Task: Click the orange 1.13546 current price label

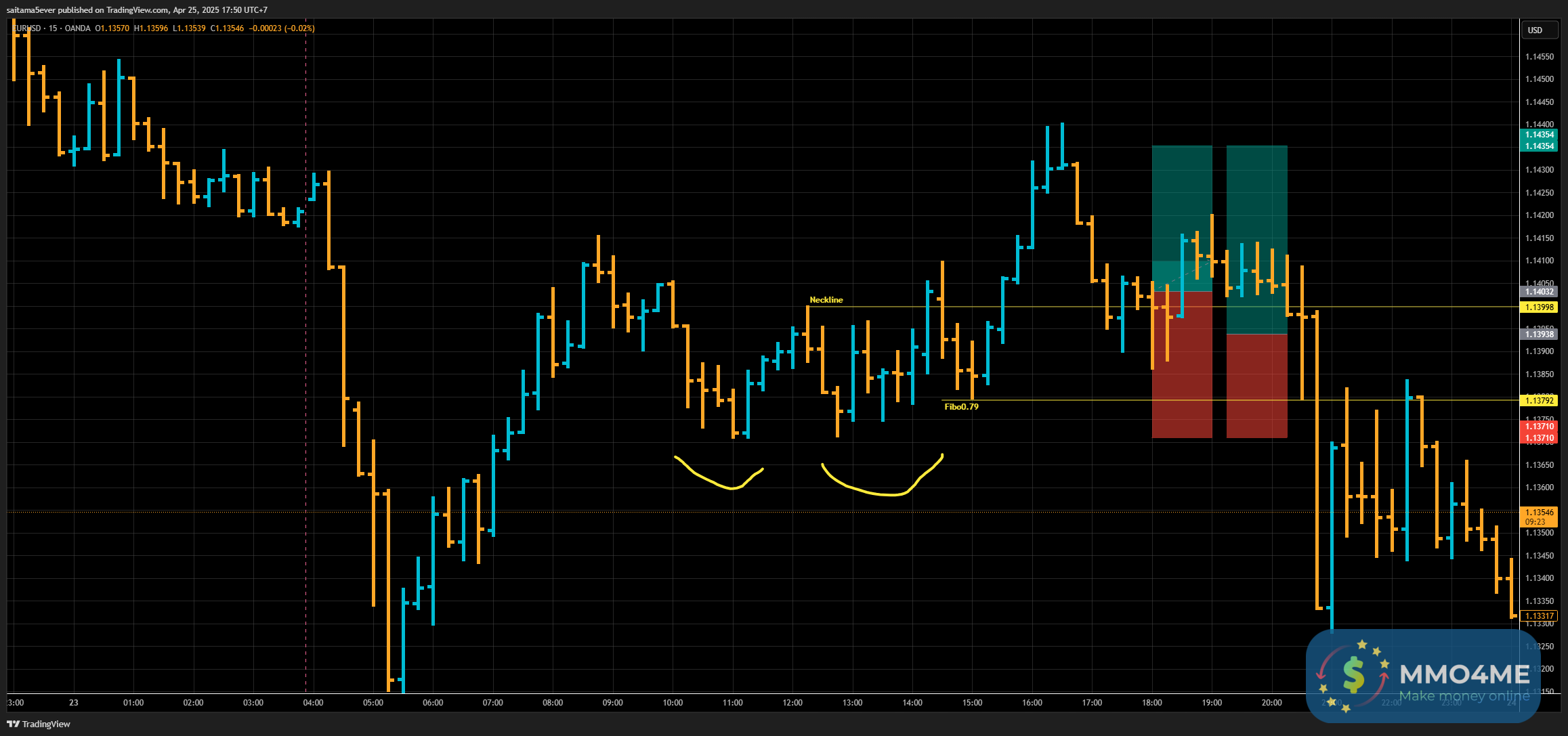Action: pos(1539,513)
